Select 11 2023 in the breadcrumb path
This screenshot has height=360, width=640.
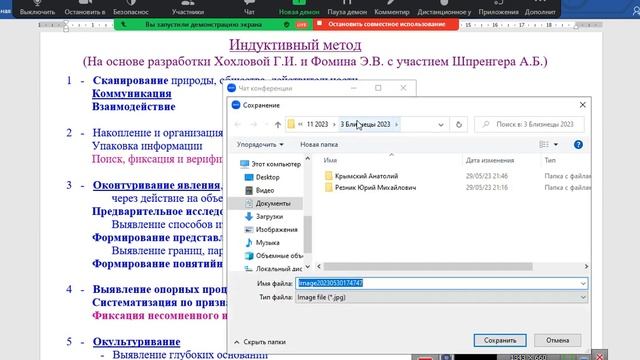pos(317,124)
